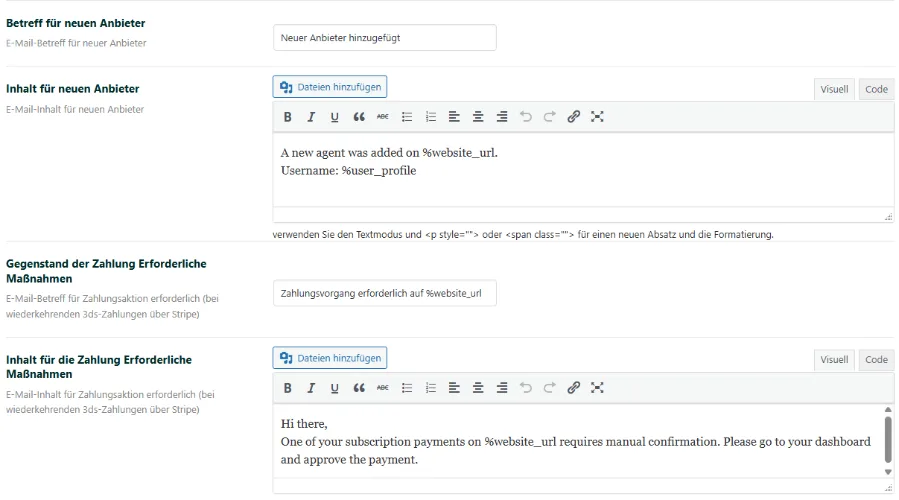
Task: Toggle Underline in the payment action content editor
Action: (334, 388)
